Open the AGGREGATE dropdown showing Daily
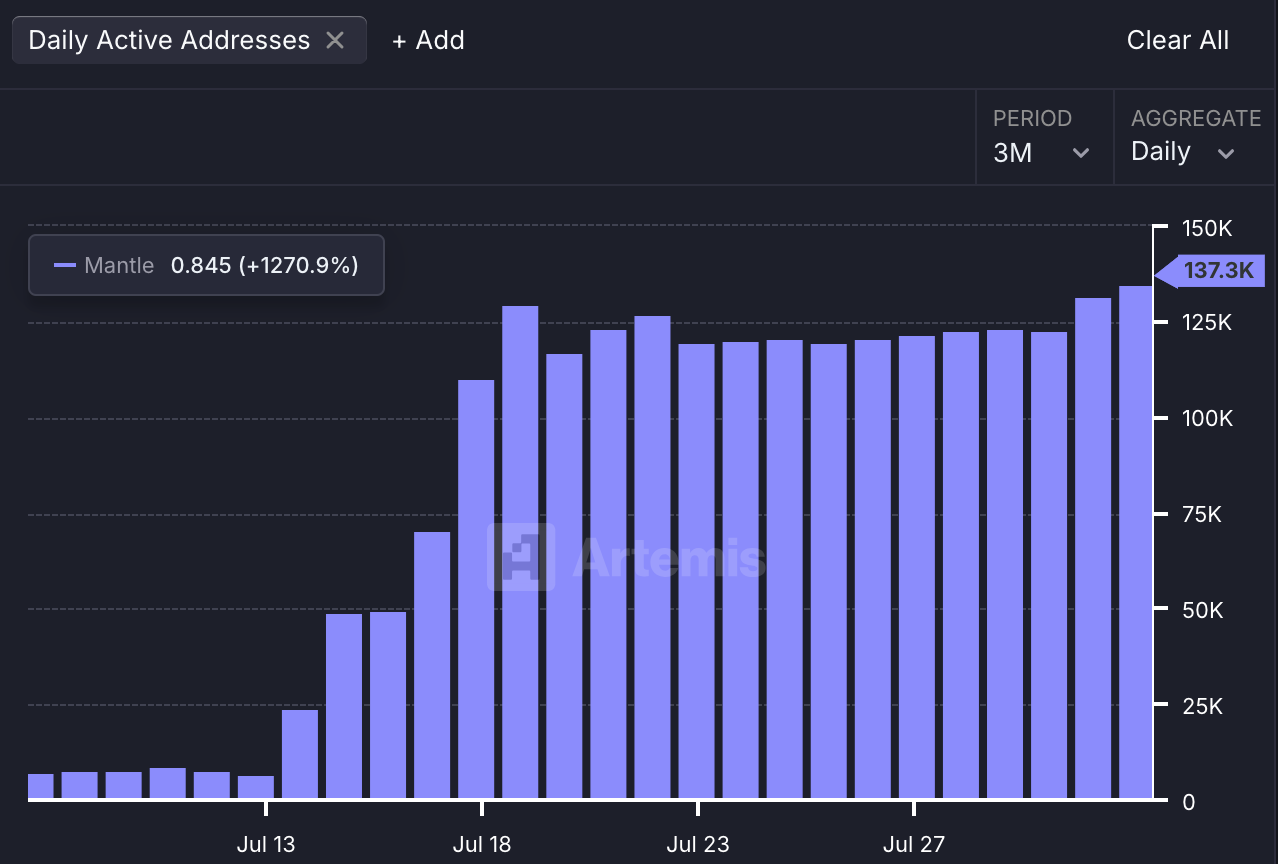Screen dimensions: 1278x864 (1195, 137)
